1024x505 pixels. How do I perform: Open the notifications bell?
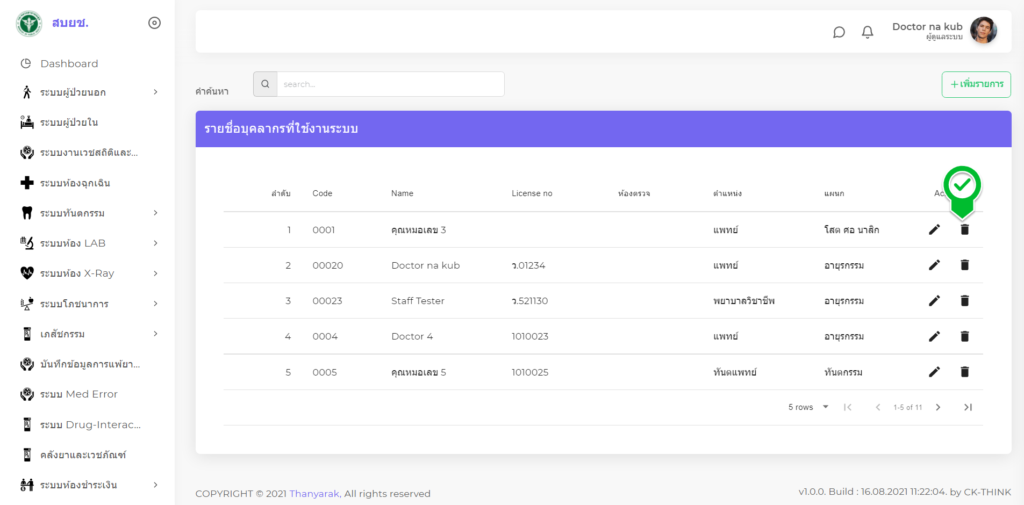(x=867, y=32)
